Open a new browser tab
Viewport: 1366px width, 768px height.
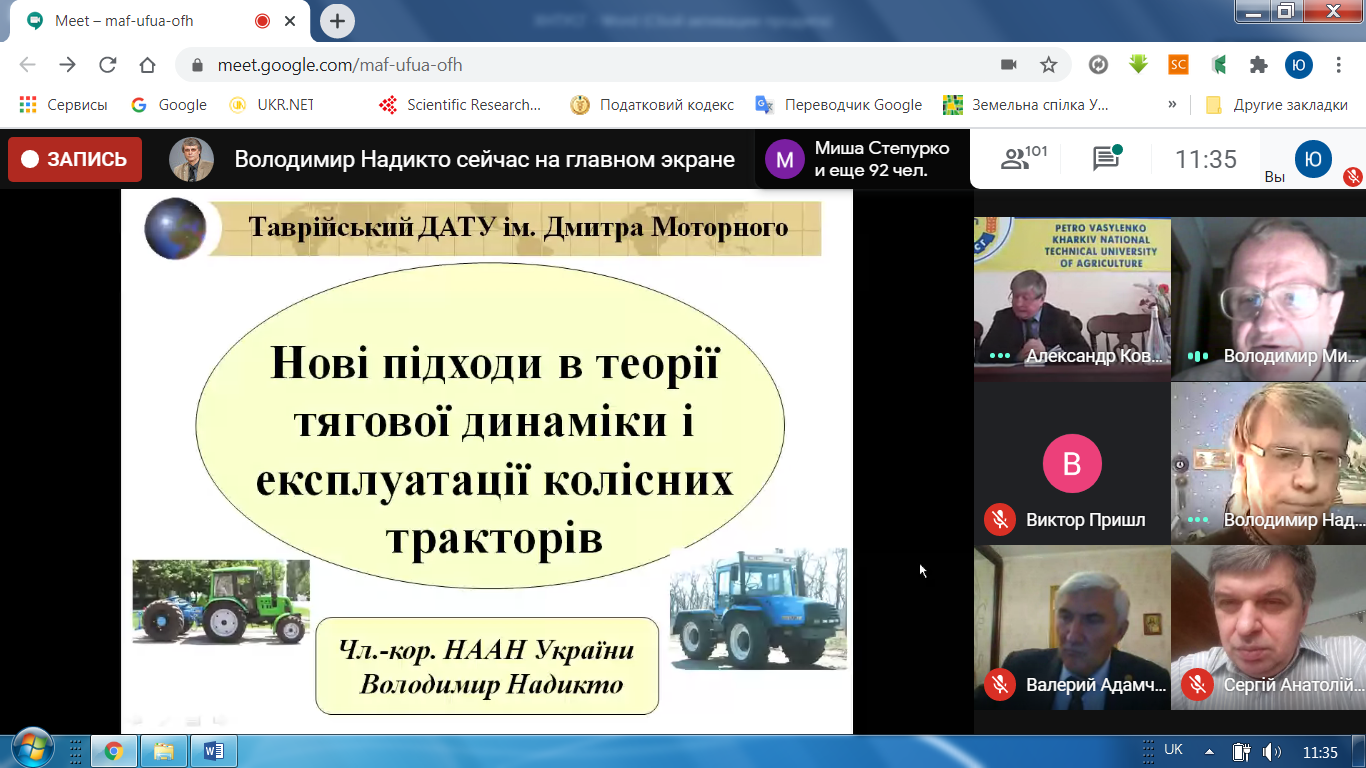[x=337, y=20]
